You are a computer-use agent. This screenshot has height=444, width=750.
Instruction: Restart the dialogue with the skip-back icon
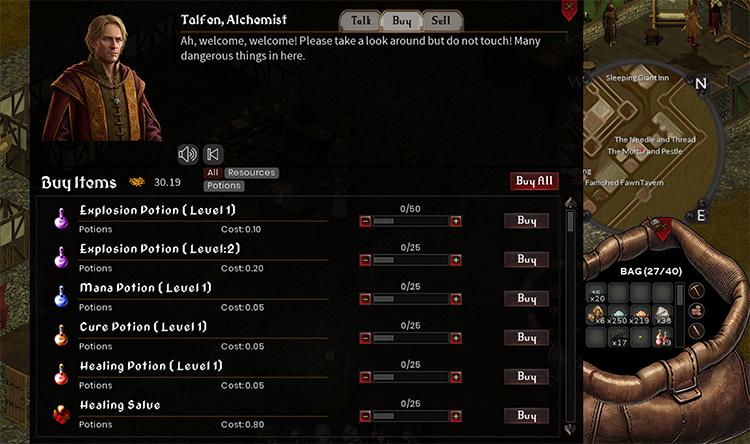[213, 154]
